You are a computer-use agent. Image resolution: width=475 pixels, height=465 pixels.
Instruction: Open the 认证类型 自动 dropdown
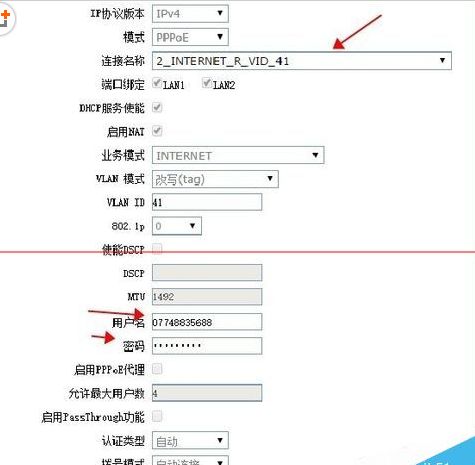tap(190, 440)
